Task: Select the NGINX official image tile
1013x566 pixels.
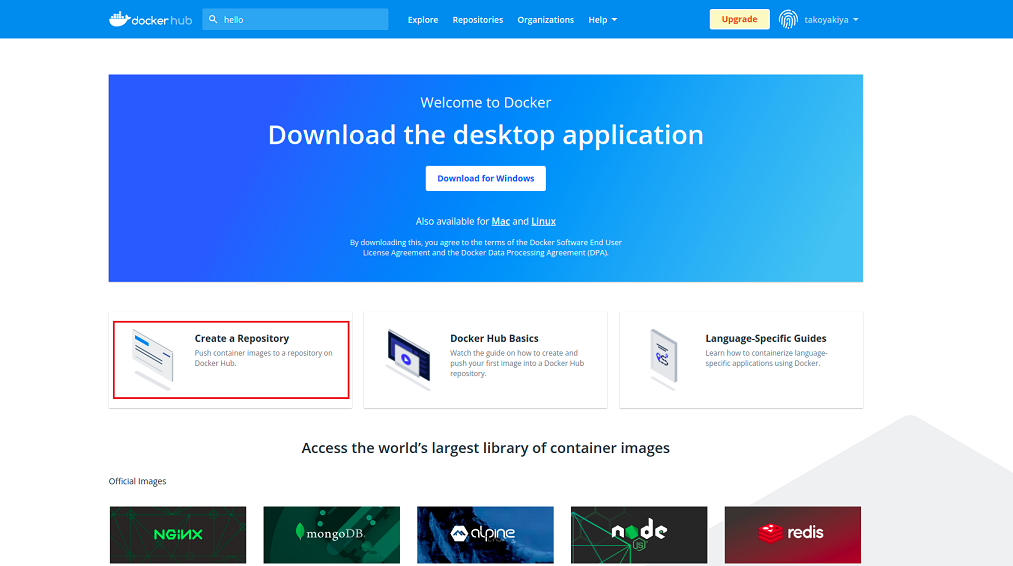Action: pos(178,535)
